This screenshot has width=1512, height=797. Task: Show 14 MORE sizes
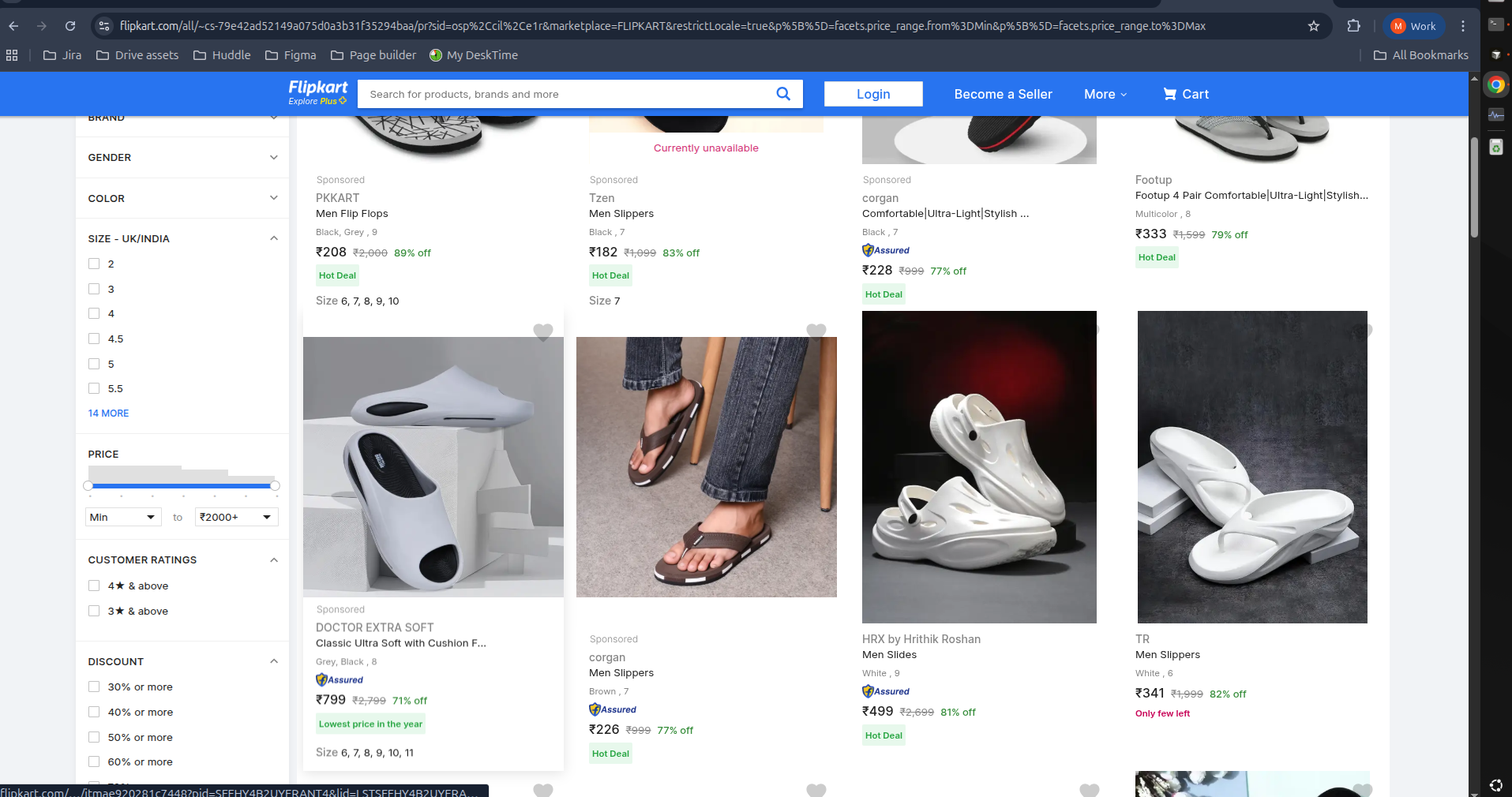[108, 413]
